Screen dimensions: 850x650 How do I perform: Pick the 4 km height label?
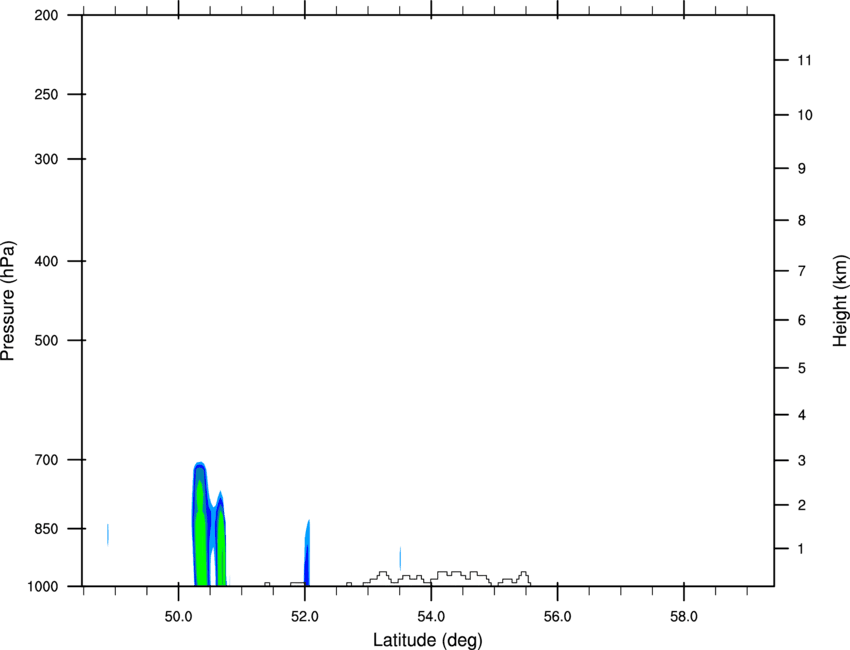802,415
